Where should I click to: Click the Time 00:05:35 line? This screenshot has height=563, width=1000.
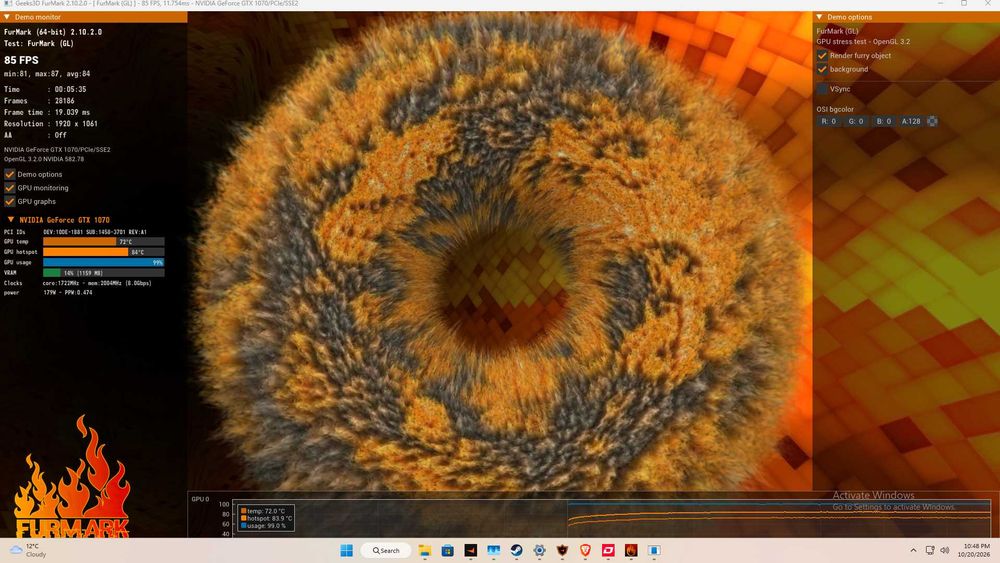tap(45, 89)
